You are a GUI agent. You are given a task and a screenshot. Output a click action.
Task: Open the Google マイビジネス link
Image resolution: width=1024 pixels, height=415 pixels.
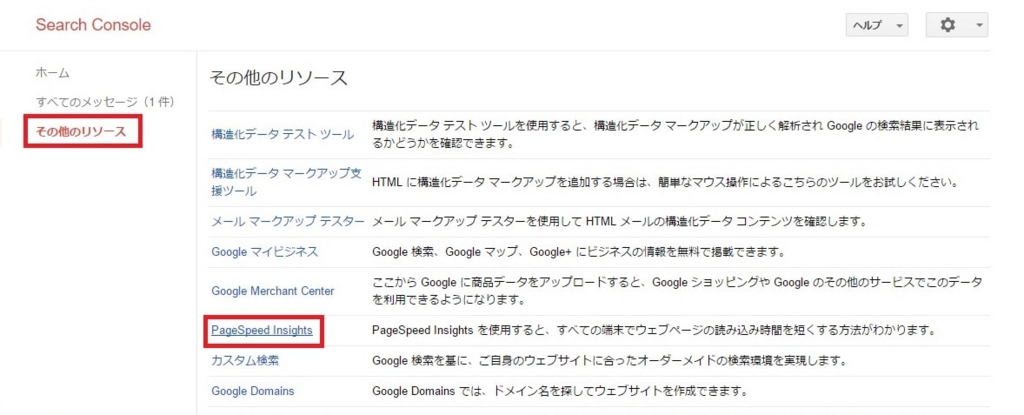point(264,251)
